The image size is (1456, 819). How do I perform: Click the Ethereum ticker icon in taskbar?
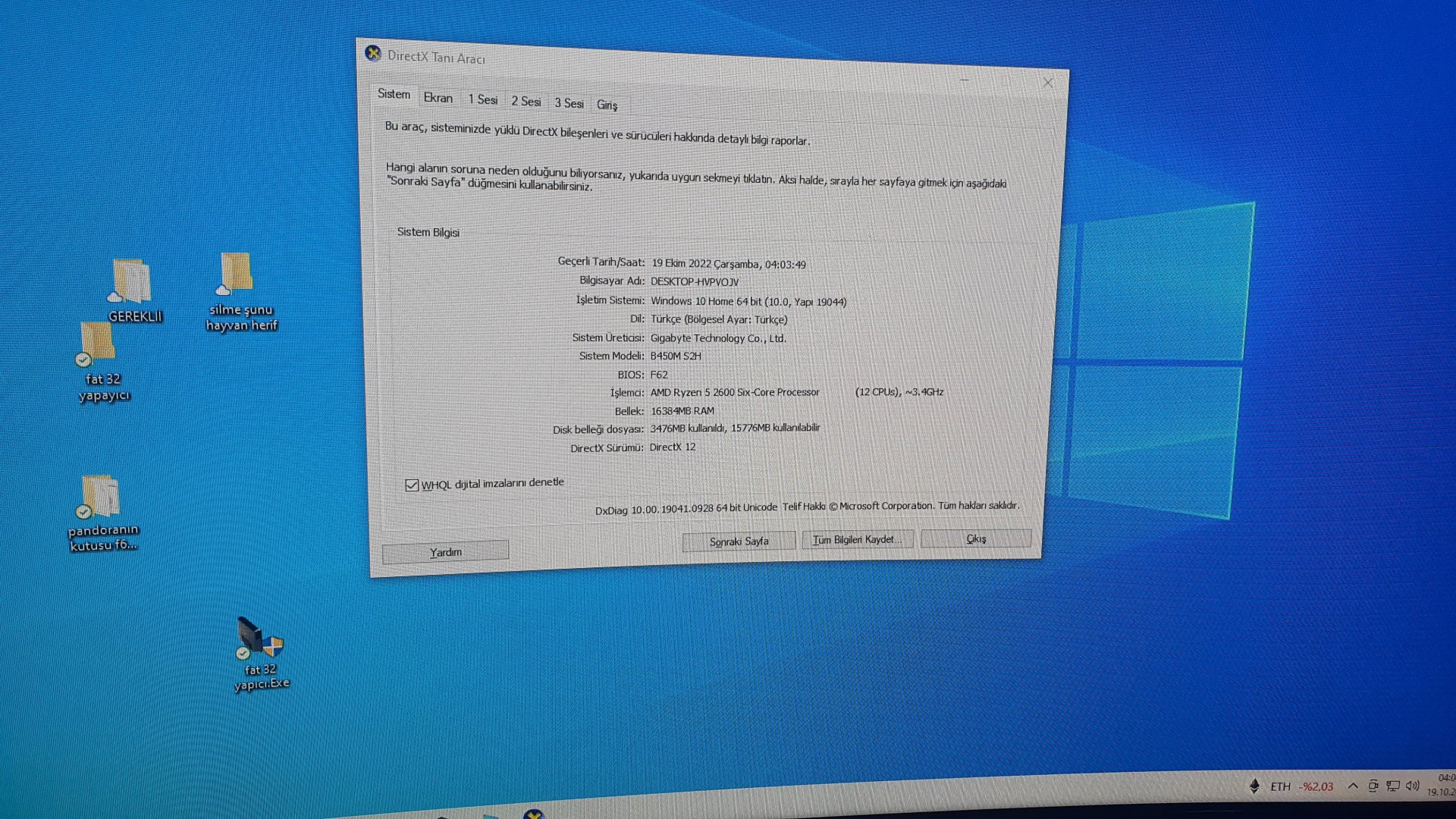click(1254, 786)
